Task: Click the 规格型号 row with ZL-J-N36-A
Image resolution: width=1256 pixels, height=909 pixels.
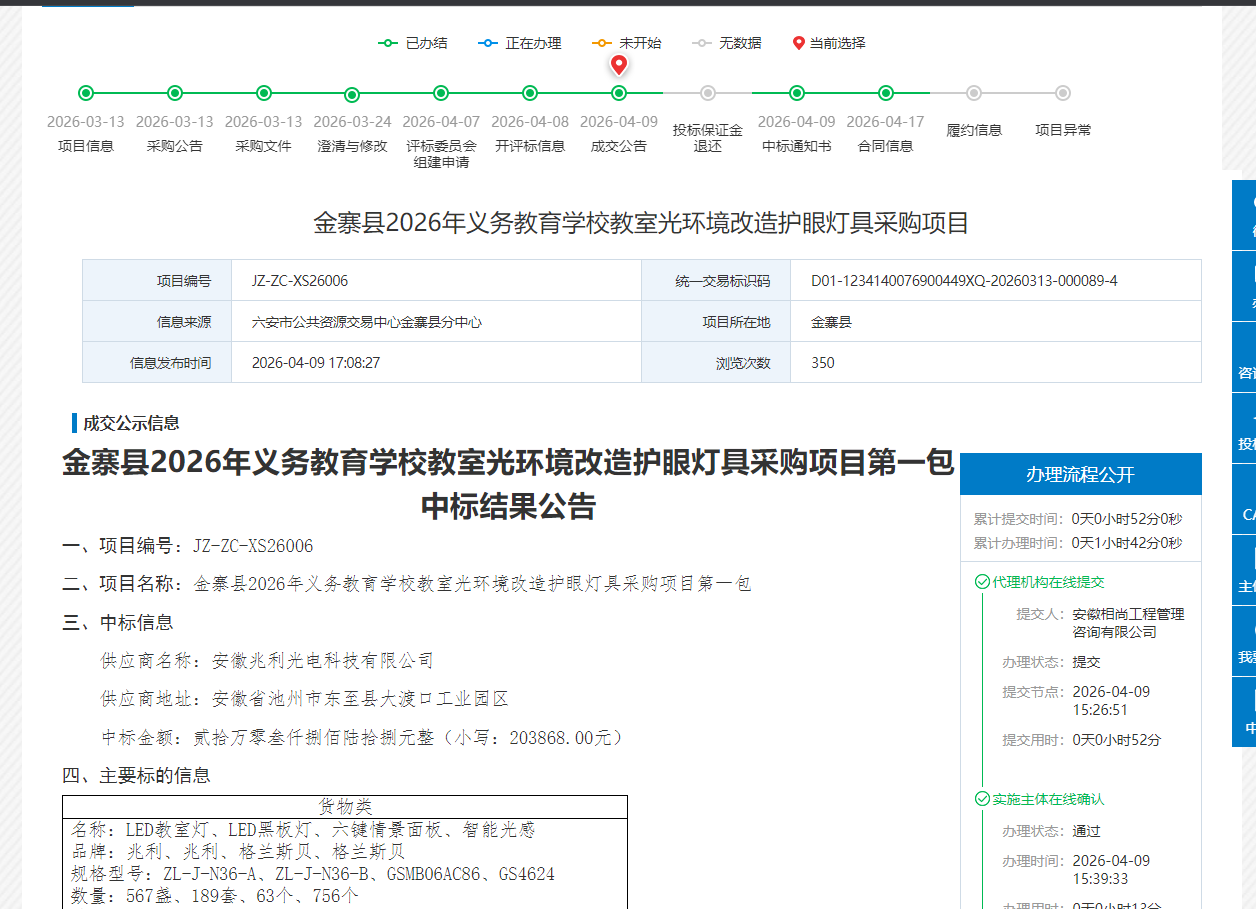Action: pos(313,874)
